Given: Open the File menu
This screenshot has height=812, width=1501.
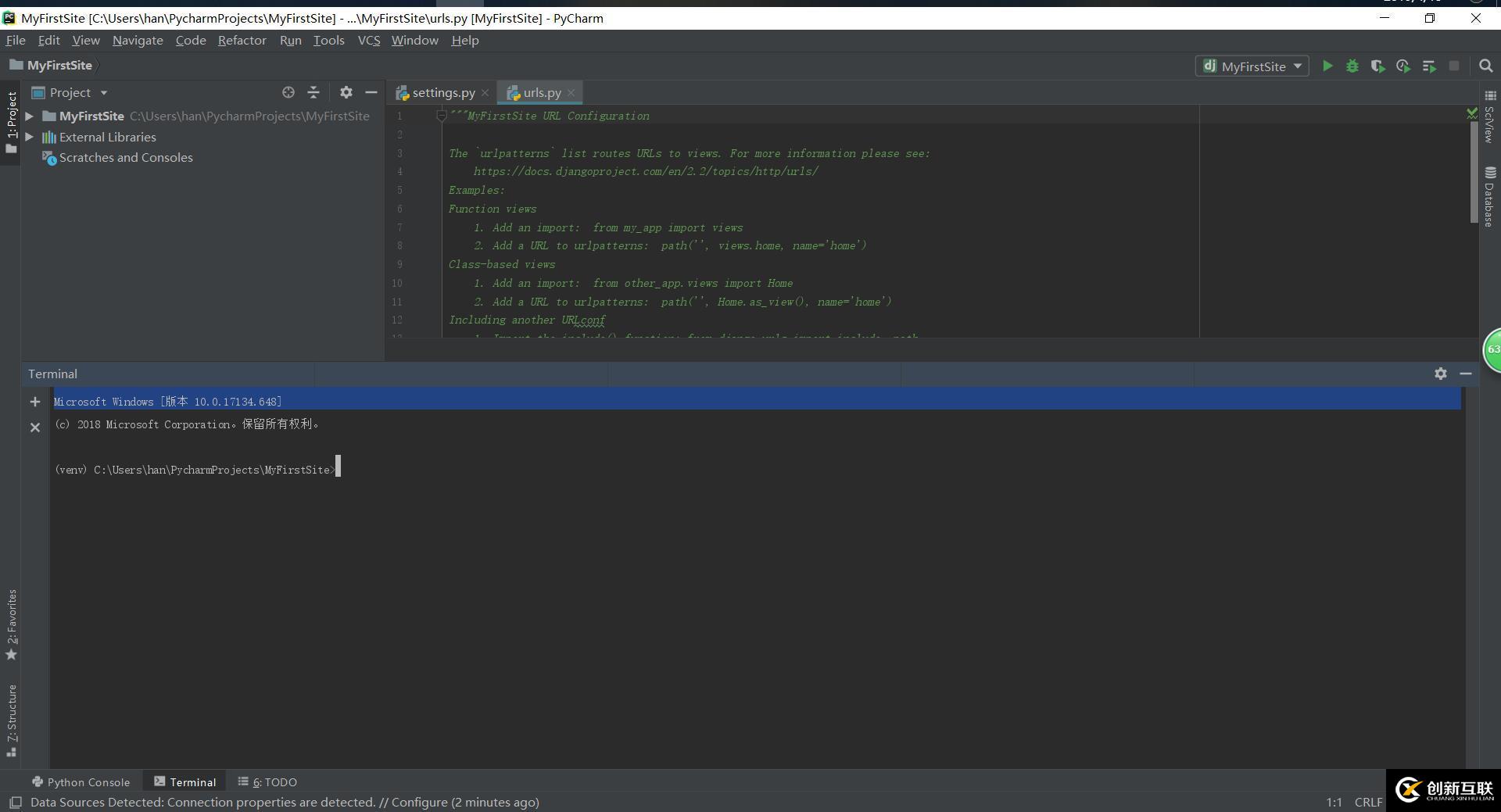Looking at the screenshot, I should coord(16,41).
